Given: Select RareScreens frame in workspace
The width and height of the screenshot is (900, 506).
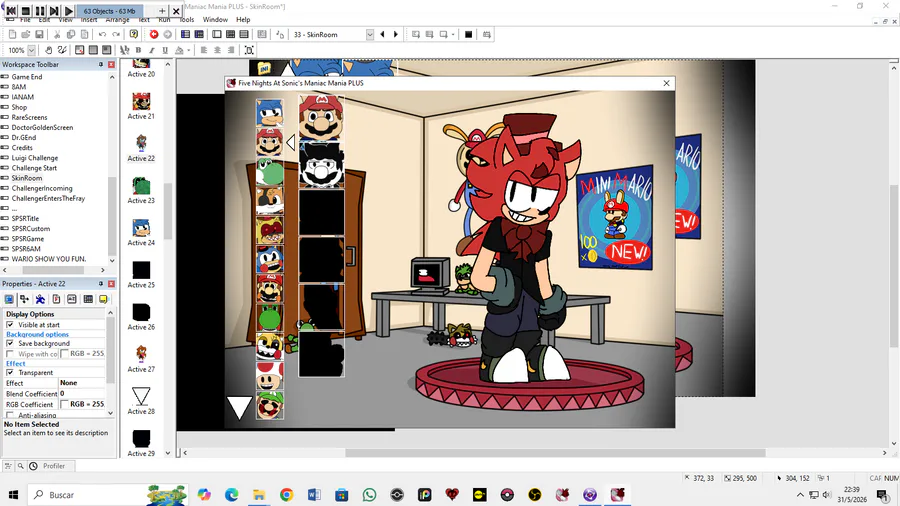Looking at the screenshot, I should click(x=29, y=117).
